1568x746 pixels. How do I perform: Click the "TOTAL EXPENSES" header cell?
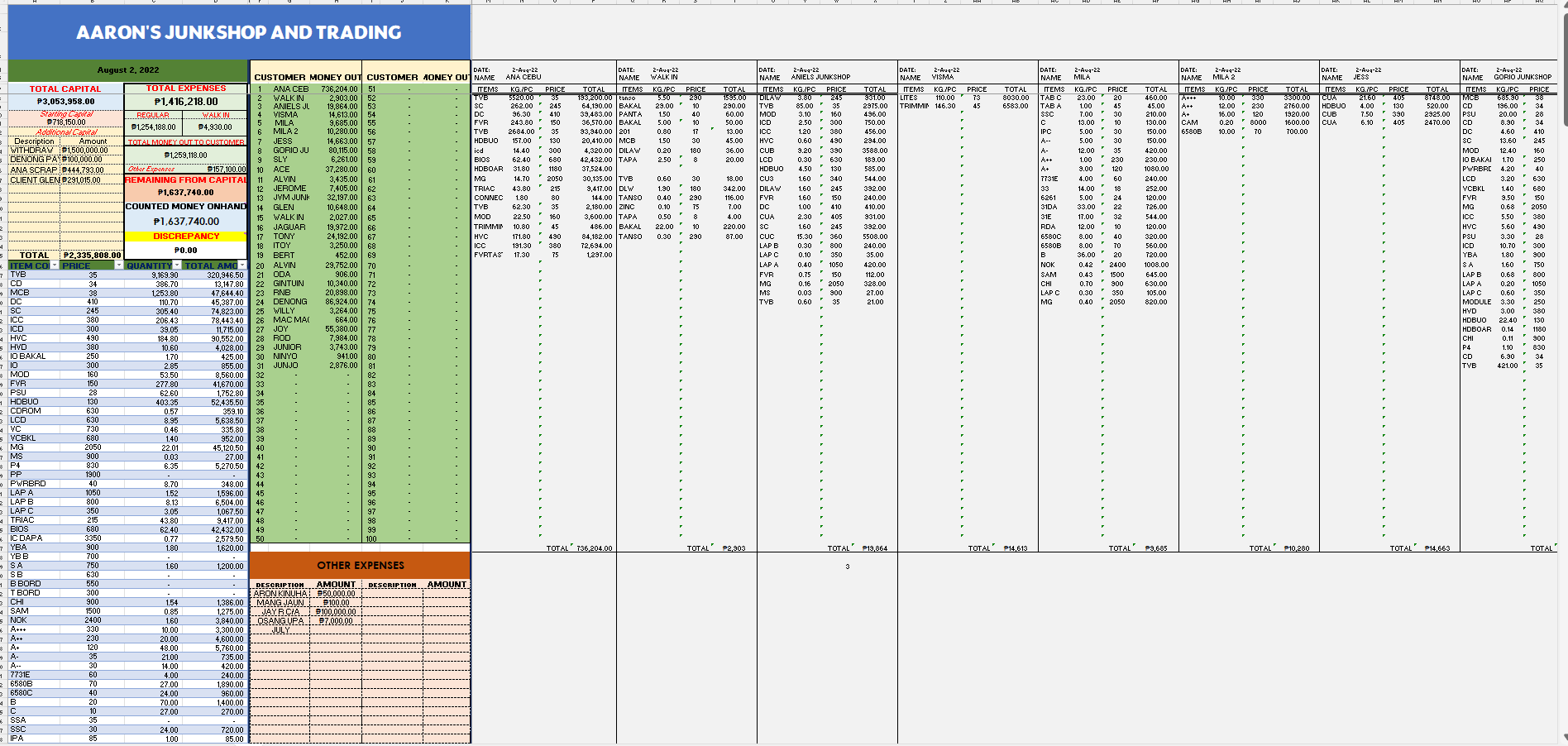186,88
